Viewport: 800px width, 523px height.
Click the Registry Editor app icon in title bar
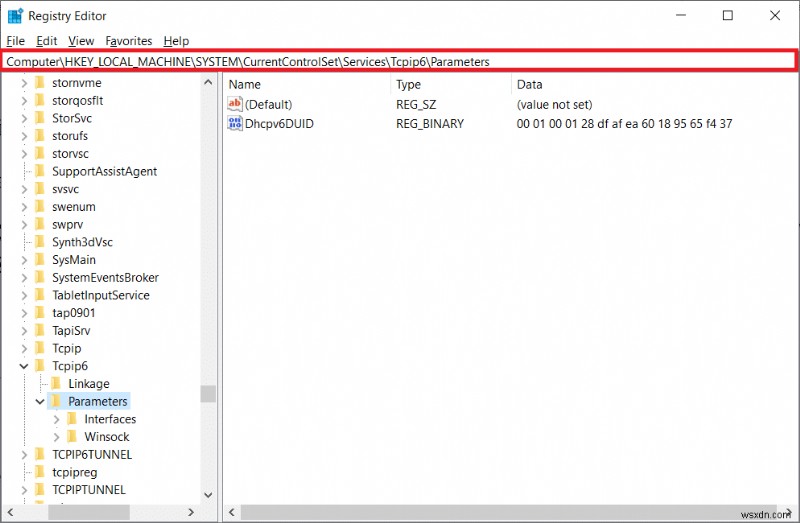point(15,16)
